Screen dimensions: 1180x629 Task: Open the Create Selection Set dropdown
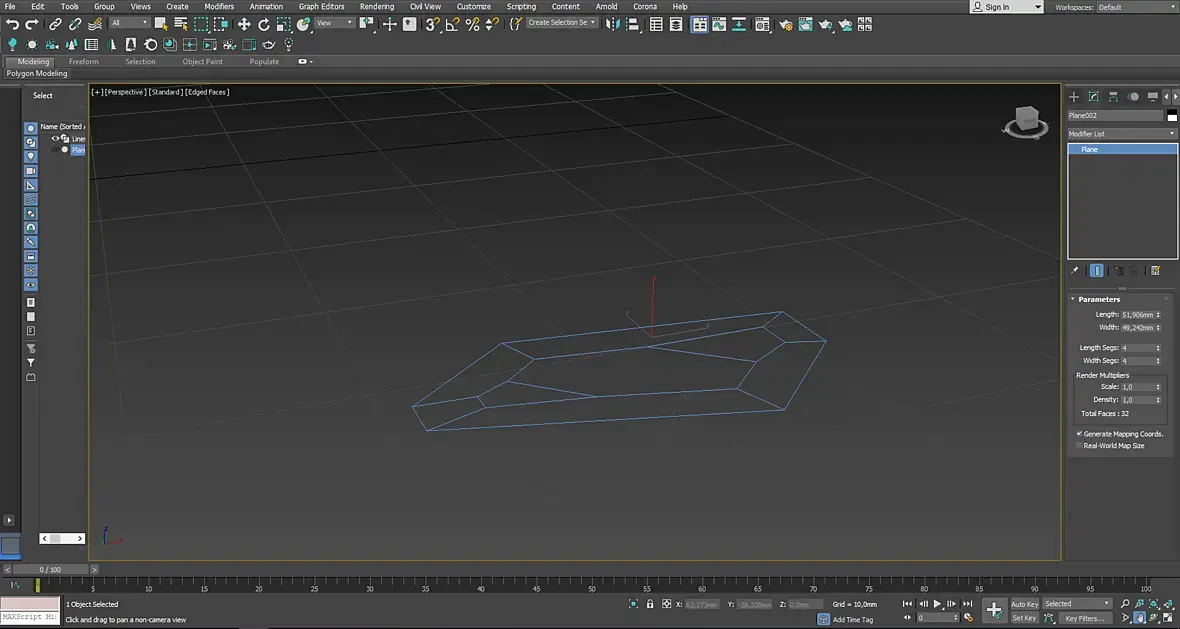click(562, 23)
